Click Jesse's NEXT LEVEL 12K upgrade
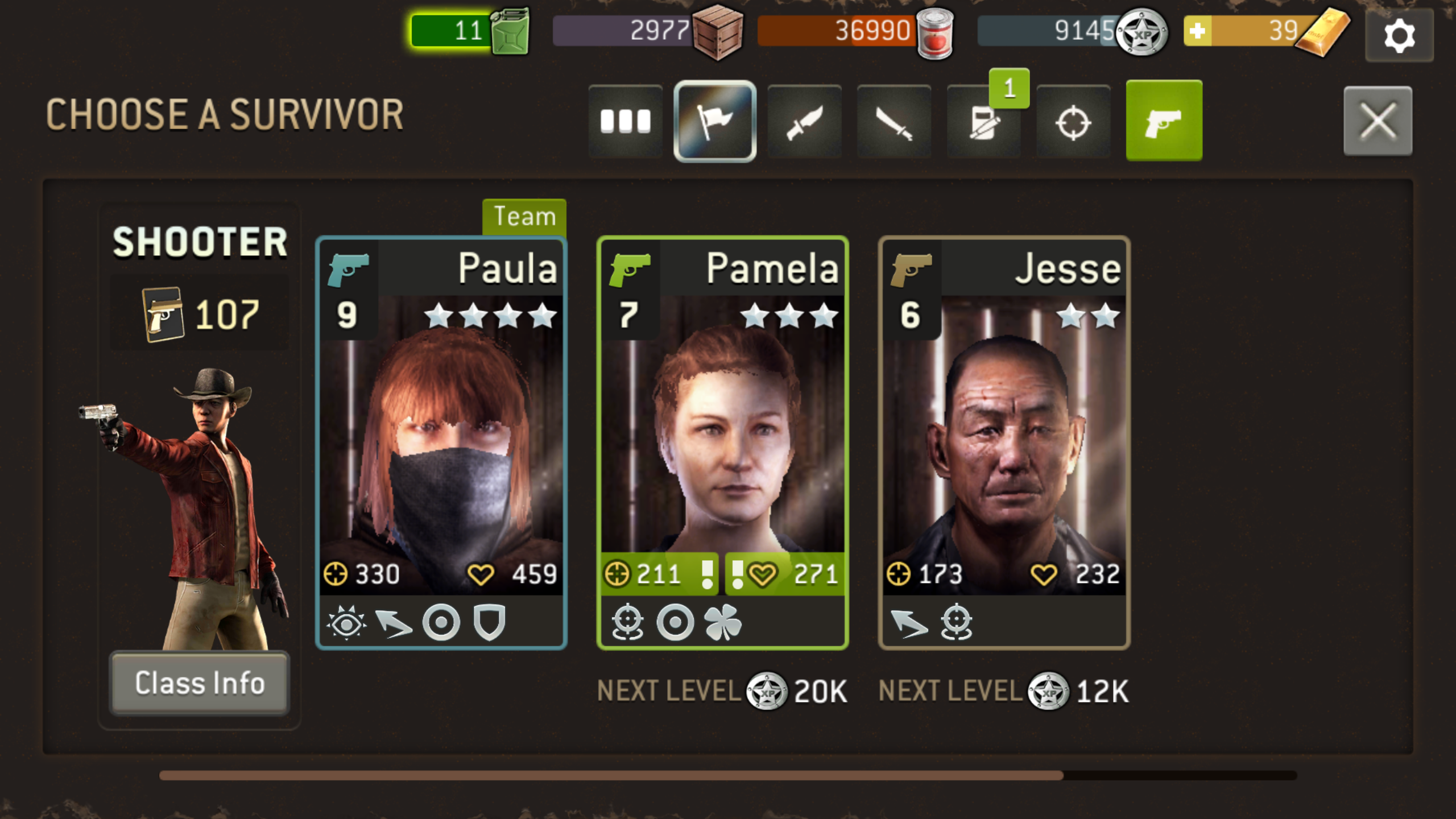1456x819 pixels. pos(1004,692)
